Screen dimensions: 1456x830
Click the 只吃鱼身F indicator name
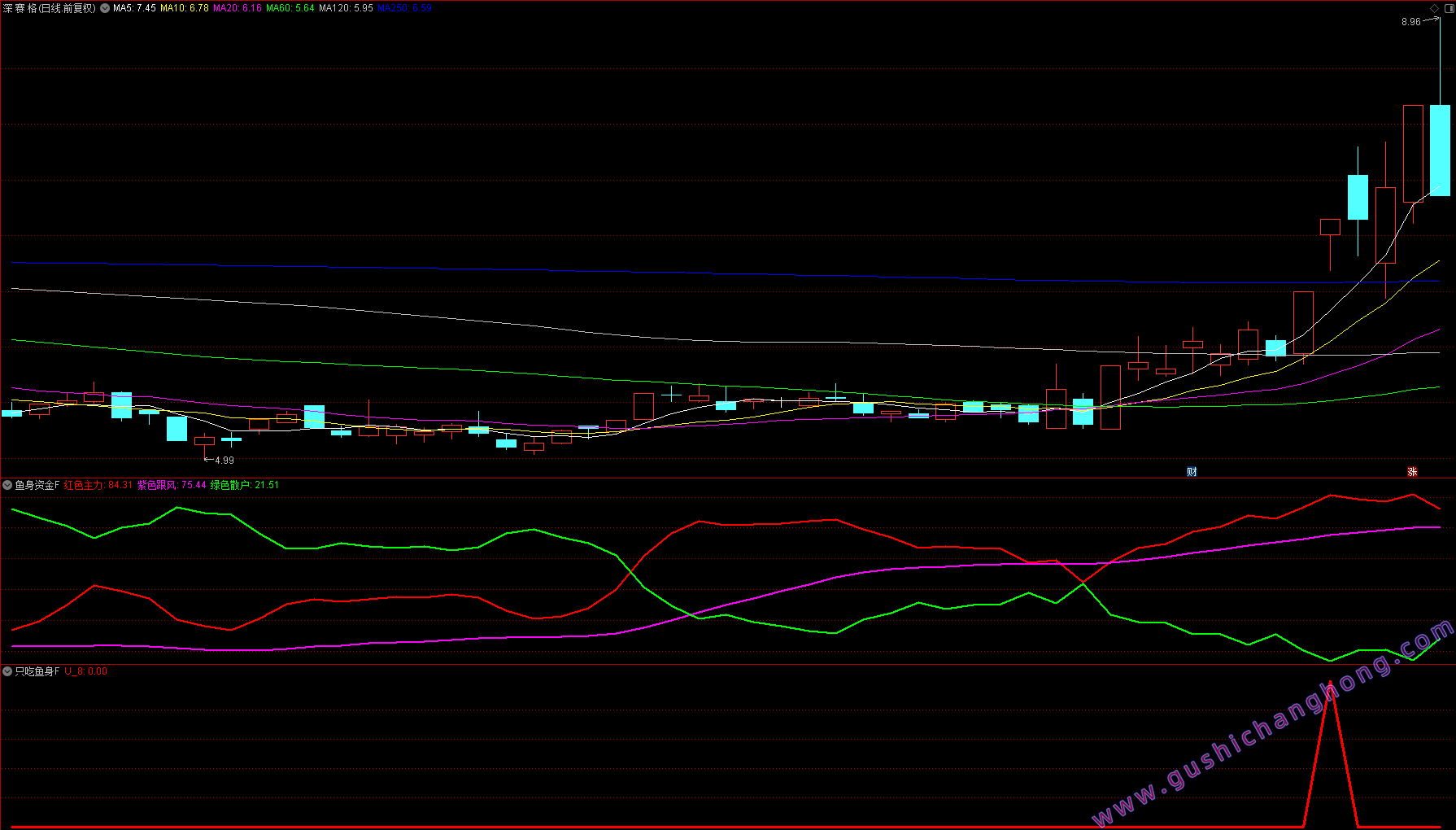coord(37,671)
